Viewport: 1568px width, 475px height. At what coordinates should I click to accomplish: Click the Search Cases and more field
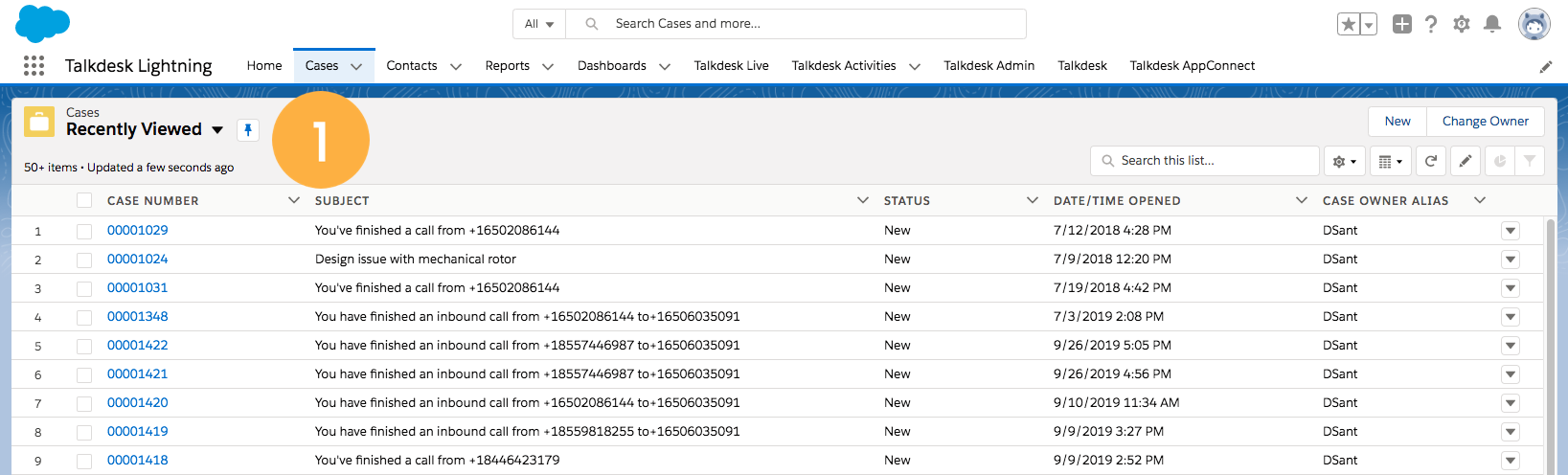coord(796,24)
